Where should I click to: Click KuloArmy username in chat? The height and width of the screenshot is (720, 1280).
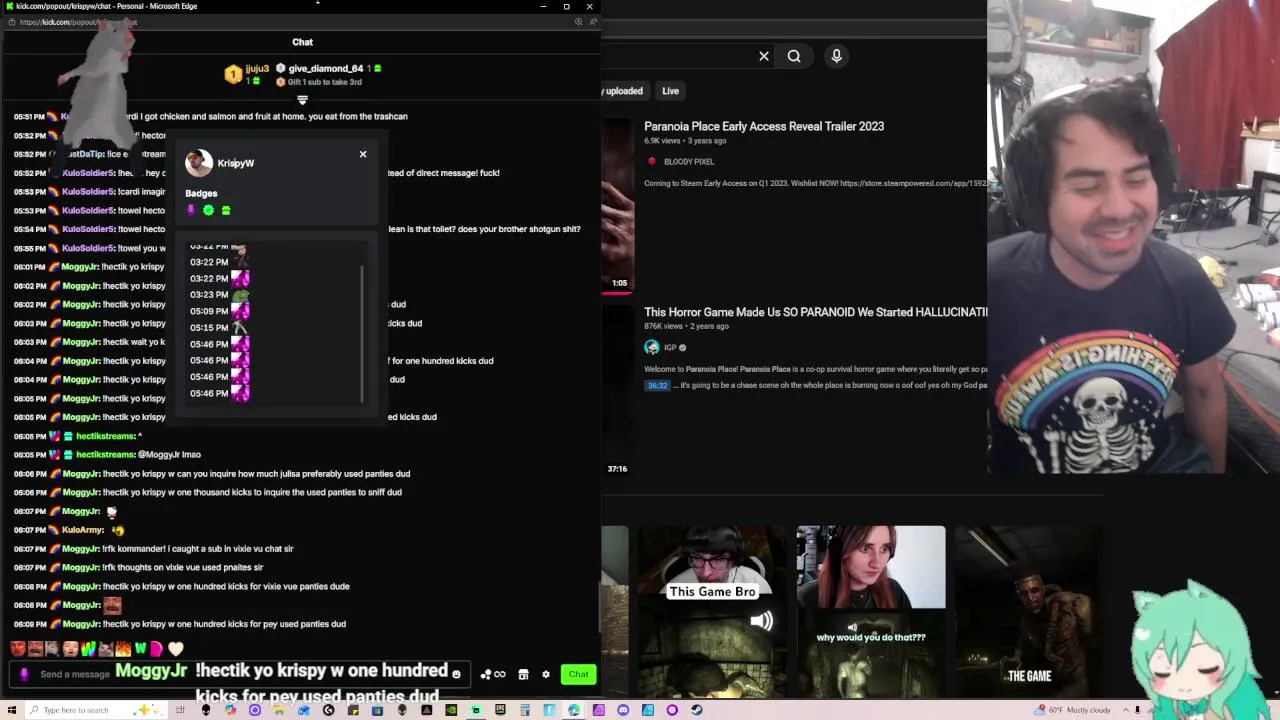coord(83,530)
